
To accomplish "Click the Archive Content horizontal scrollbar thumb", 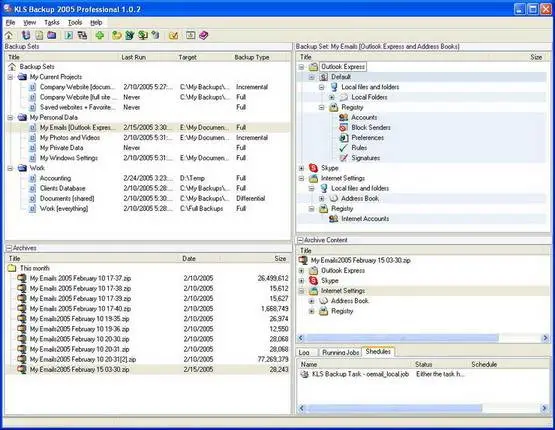I will [x=402, y=338].
